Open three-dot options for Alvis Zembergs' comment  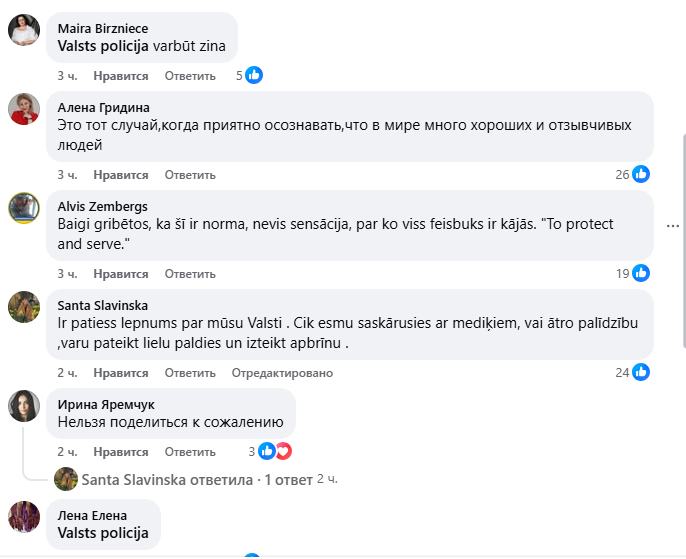(x=673, y=225)
